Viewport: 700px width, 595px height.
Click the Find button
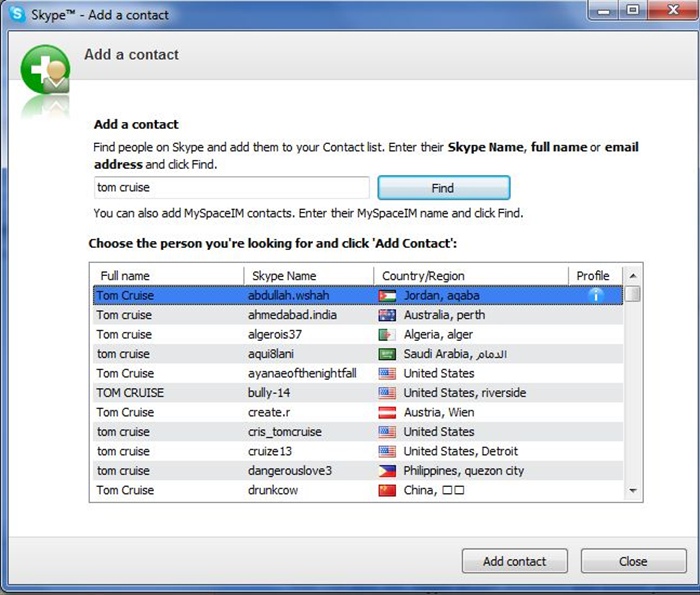pos(444,187)
